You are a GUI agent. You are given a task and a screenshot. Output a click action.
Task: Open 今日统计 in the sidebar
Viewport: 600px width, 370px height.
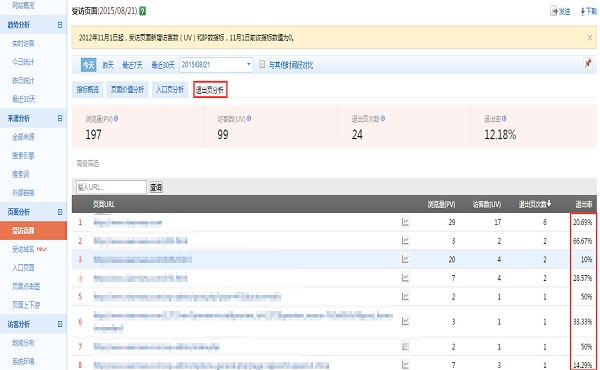pyautogui.click(x=23, y=62)
